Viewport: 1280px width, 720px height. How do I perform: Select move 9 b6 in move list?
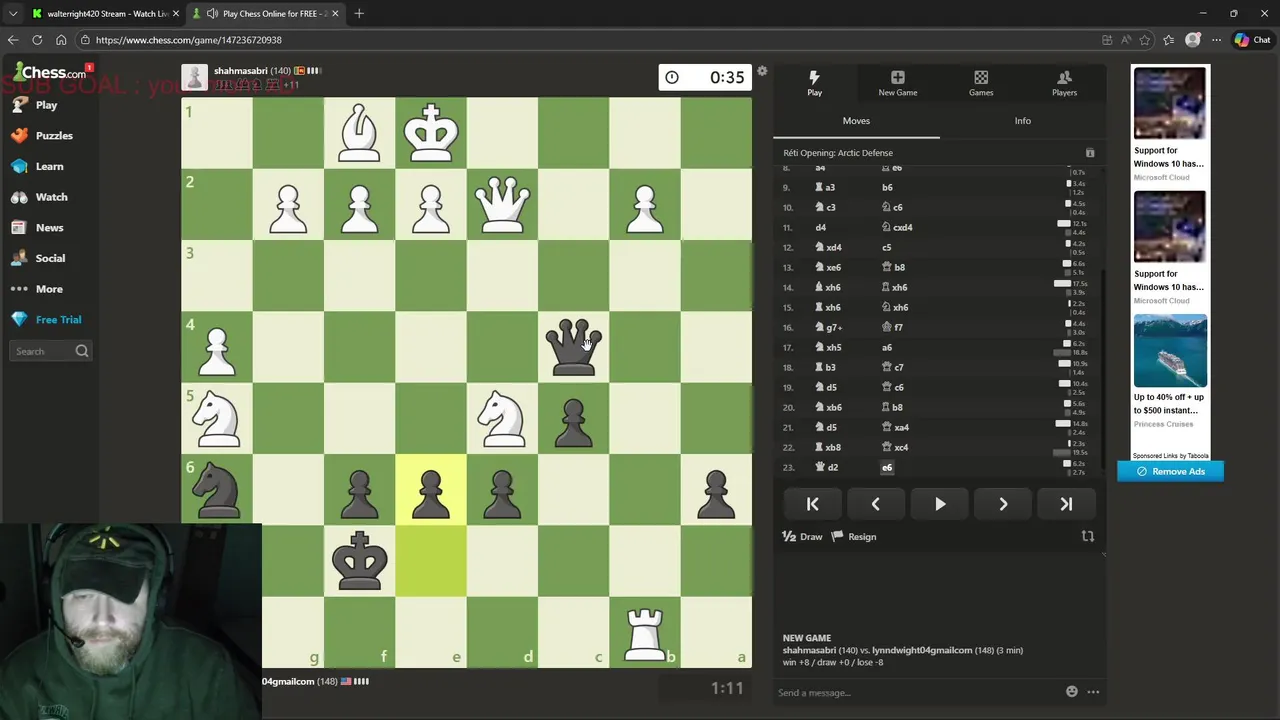pos(887,187)
